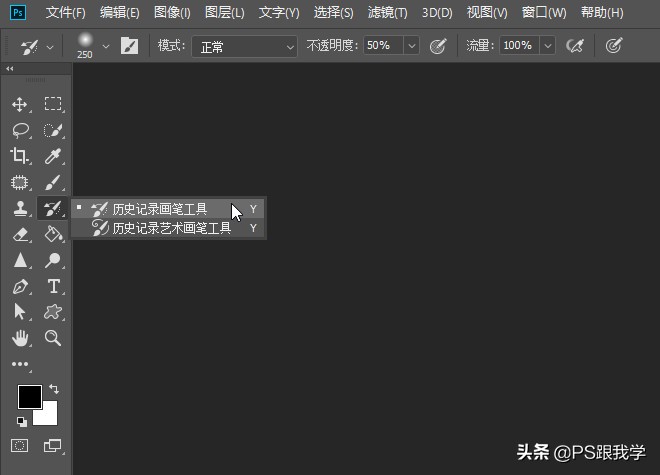
Task: Open 编辑(E) menu
Action: coord(120,13)
